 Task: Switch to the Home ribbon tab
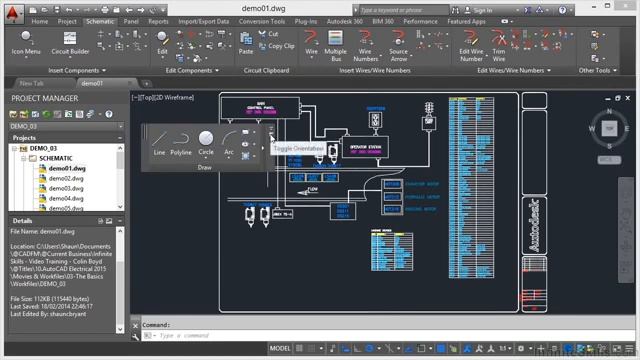click(x=40, y=21)
